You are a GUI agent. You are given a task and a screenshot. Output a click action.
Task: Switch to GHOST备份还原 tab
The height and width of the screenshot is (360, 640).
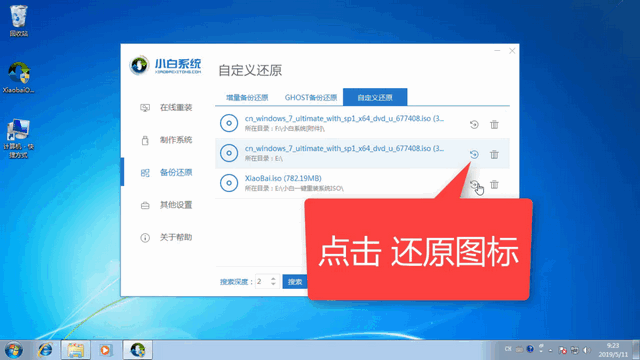(311, 98)
